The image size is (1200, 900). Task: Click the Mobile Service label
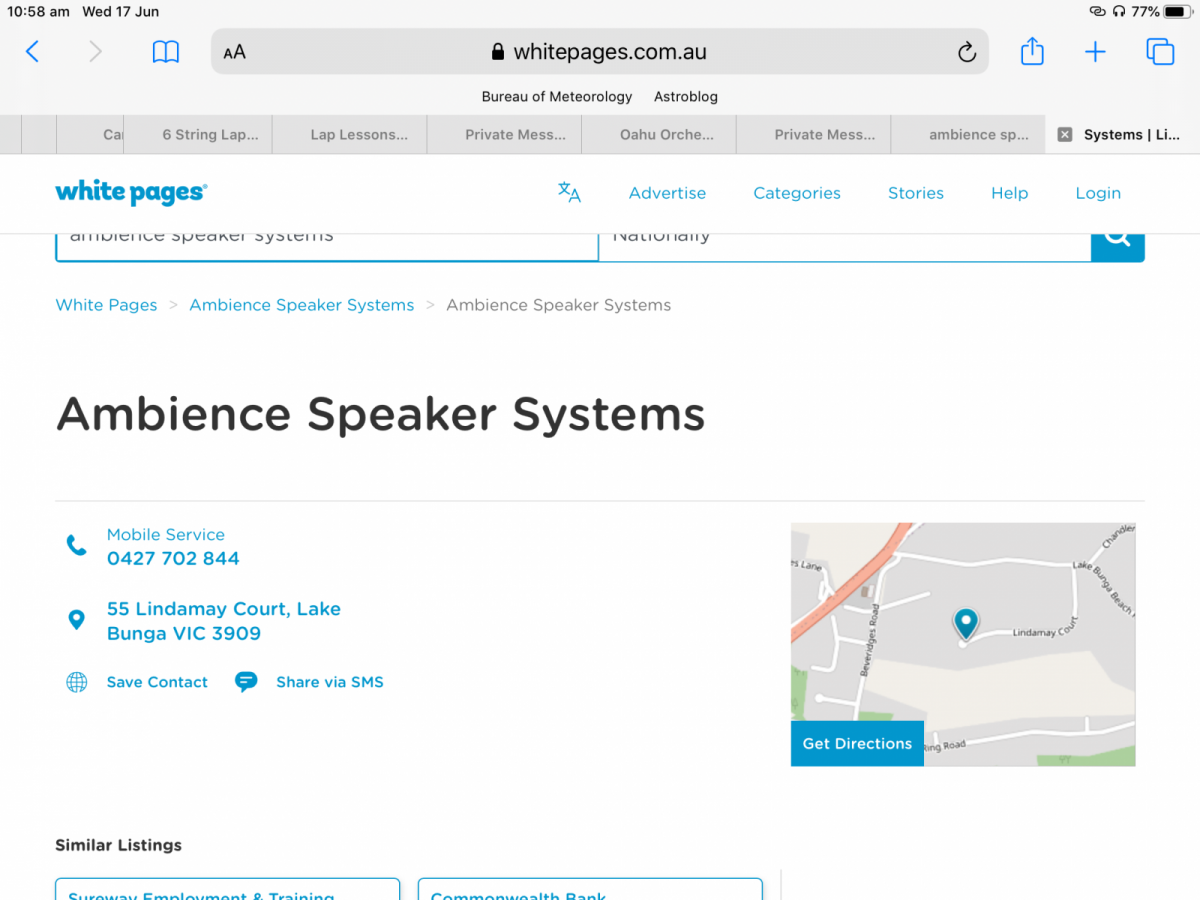(x=166, y=535)
